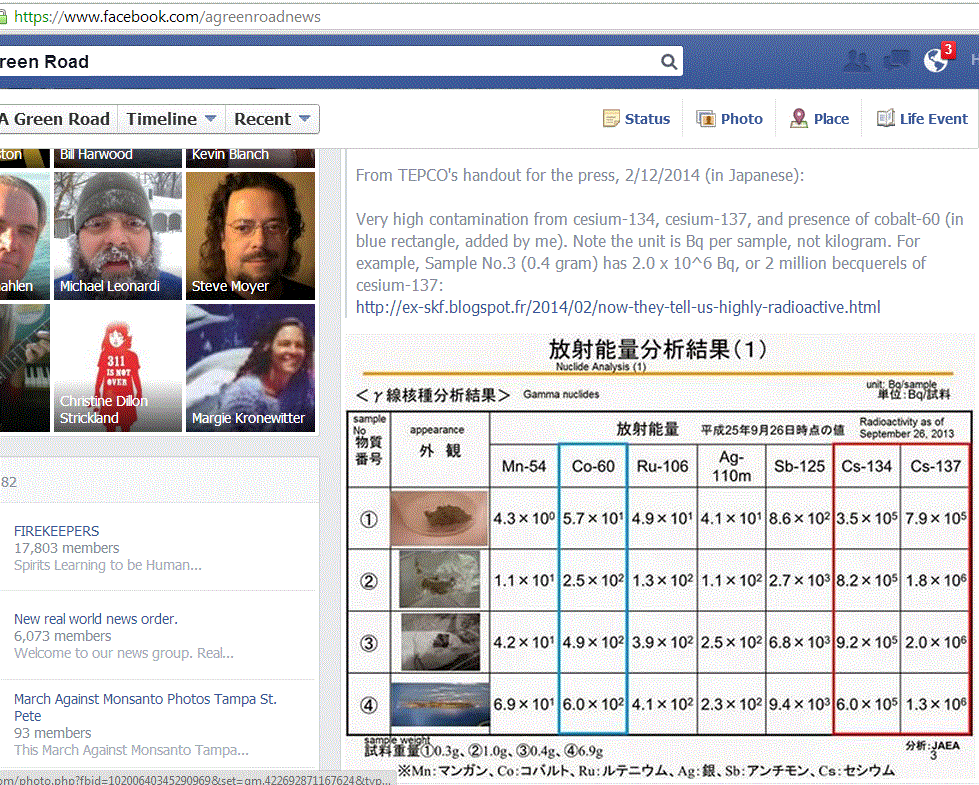The image size is (979, 785).
Task: Click the search magnifier icon
Action: point(669,62)
